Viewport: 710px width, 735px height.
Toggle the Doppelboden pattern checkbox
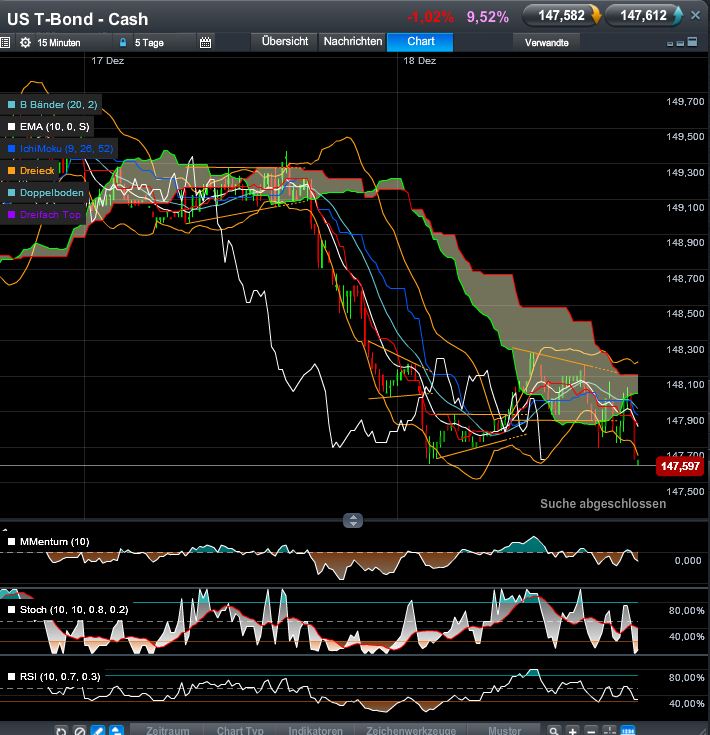[12, 193]
